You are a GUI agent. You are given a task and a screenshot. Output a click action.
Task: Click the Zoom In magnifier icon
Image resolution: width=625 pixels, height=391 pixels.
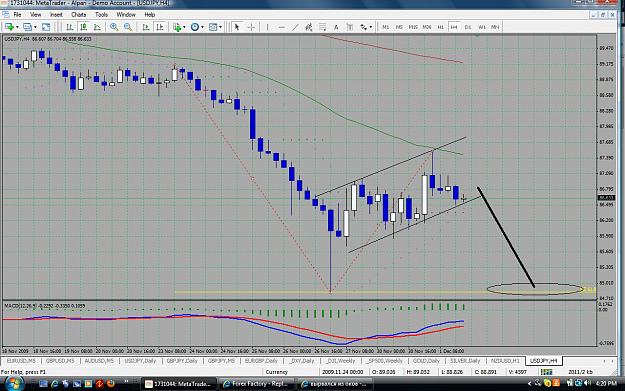click(x=114, y=27)
